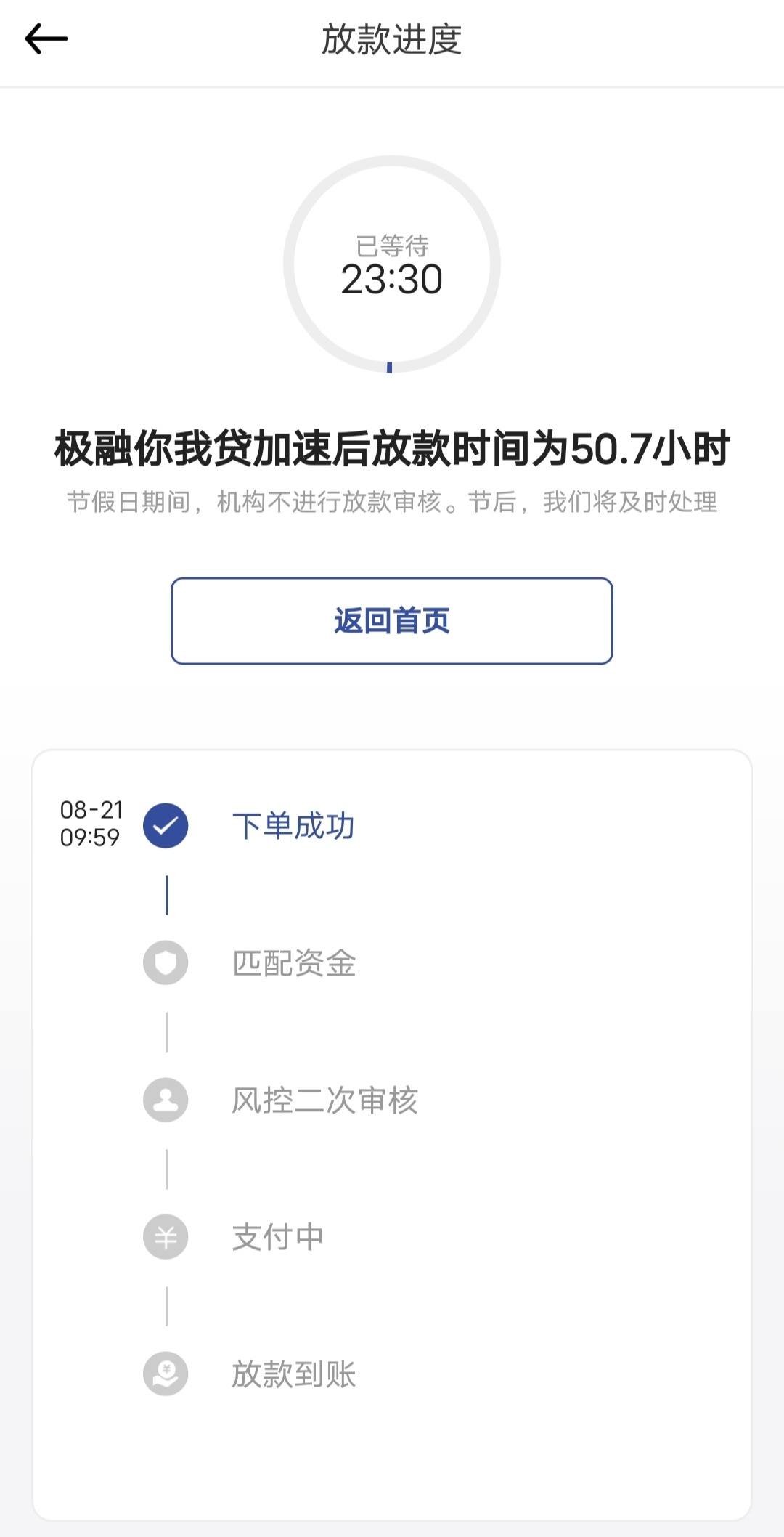The image size is (784, 1537).
Task: Click the blue checkmark step icon
Action: 166,826
